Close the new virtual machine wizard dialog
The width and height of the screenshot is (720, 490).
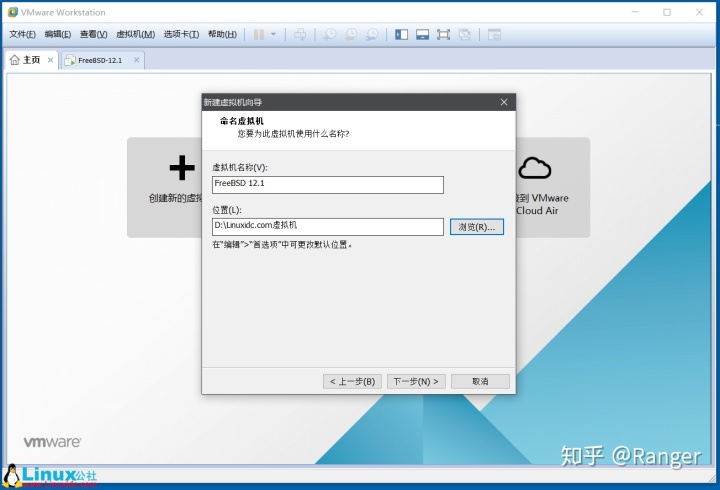pos(504,102)
